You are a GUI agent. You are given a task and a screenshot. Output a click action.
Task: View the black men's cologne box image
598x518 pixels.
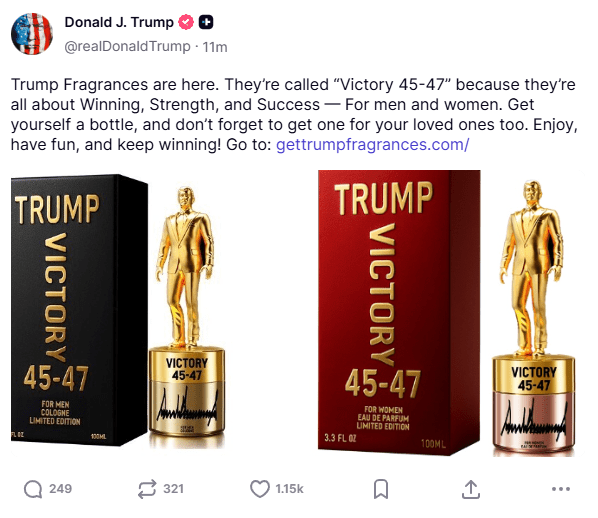coord(79,310)
